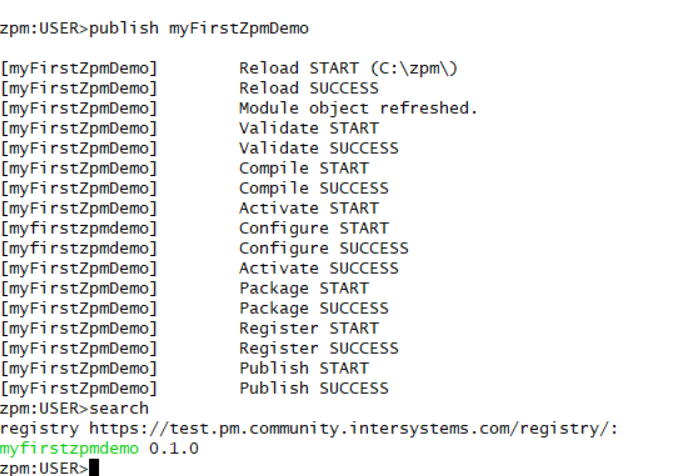Click the 'search' command at the prompt
Image resolution: width=697 pixels, height=476 pixels.
pos(119,408)
